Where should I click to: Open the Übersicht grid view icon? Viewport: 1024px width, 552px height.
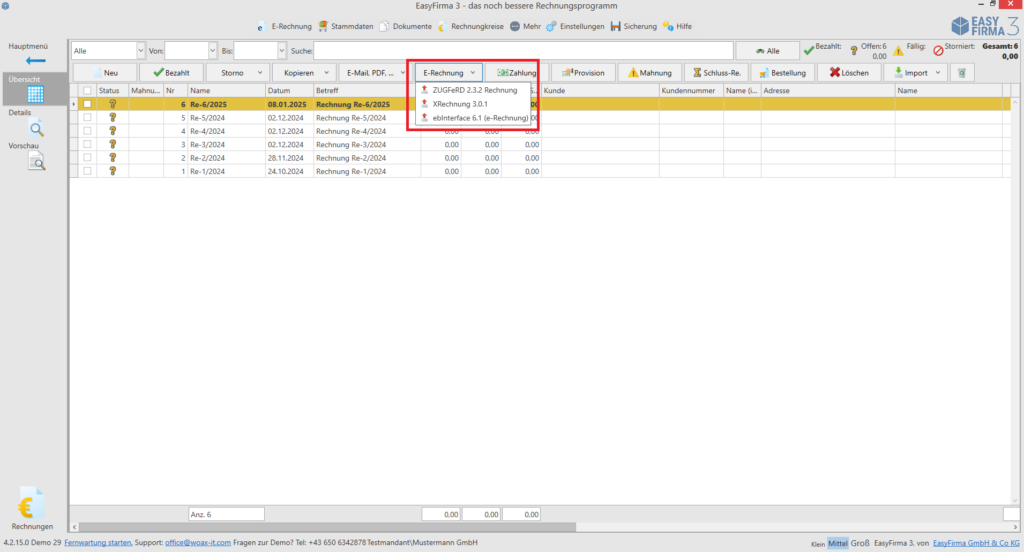[x=35, y=94]
